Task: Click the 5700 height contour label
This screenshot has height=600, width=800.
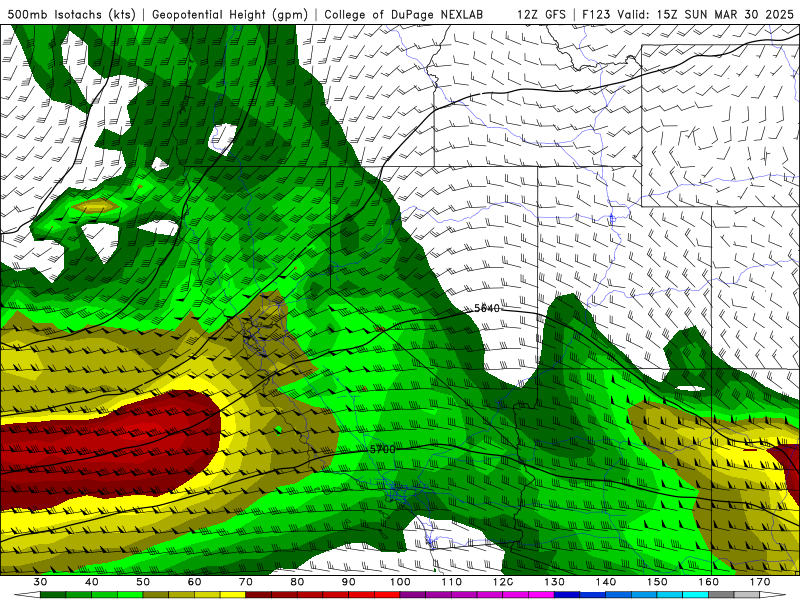Action: (382, 449)
